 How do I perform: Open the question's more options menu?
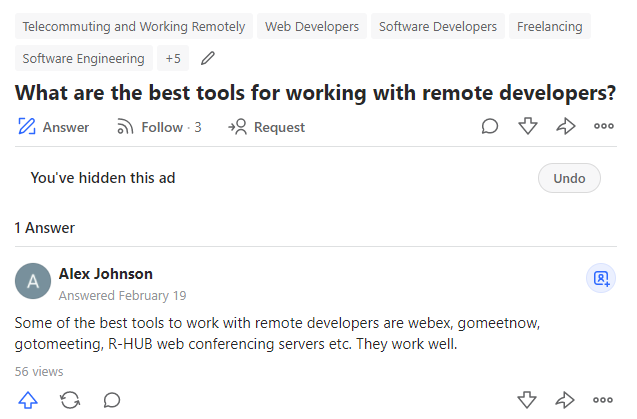(604, 126)
